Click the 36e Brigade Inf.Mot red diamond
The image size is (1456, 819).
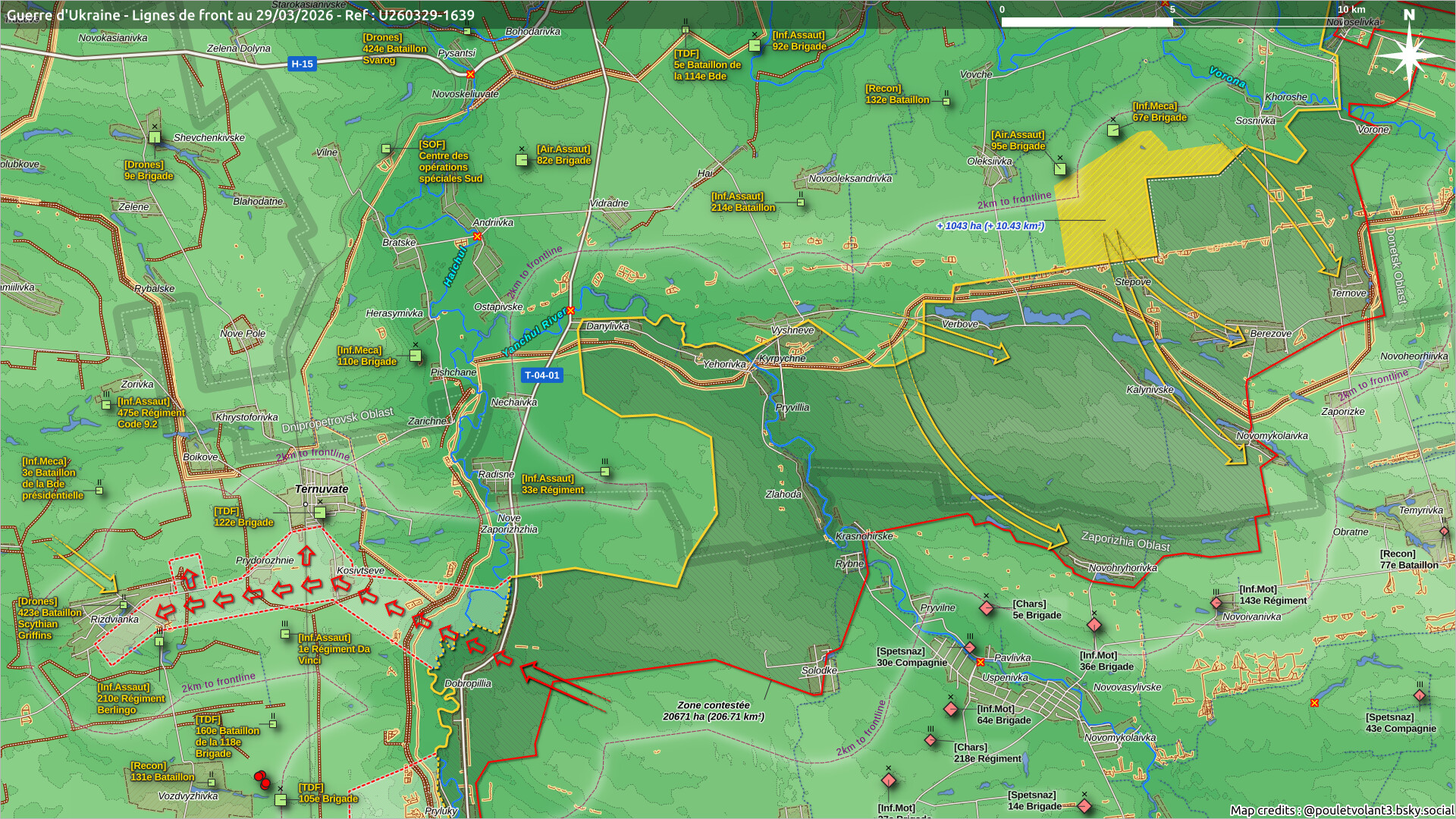pos(1094,625)
